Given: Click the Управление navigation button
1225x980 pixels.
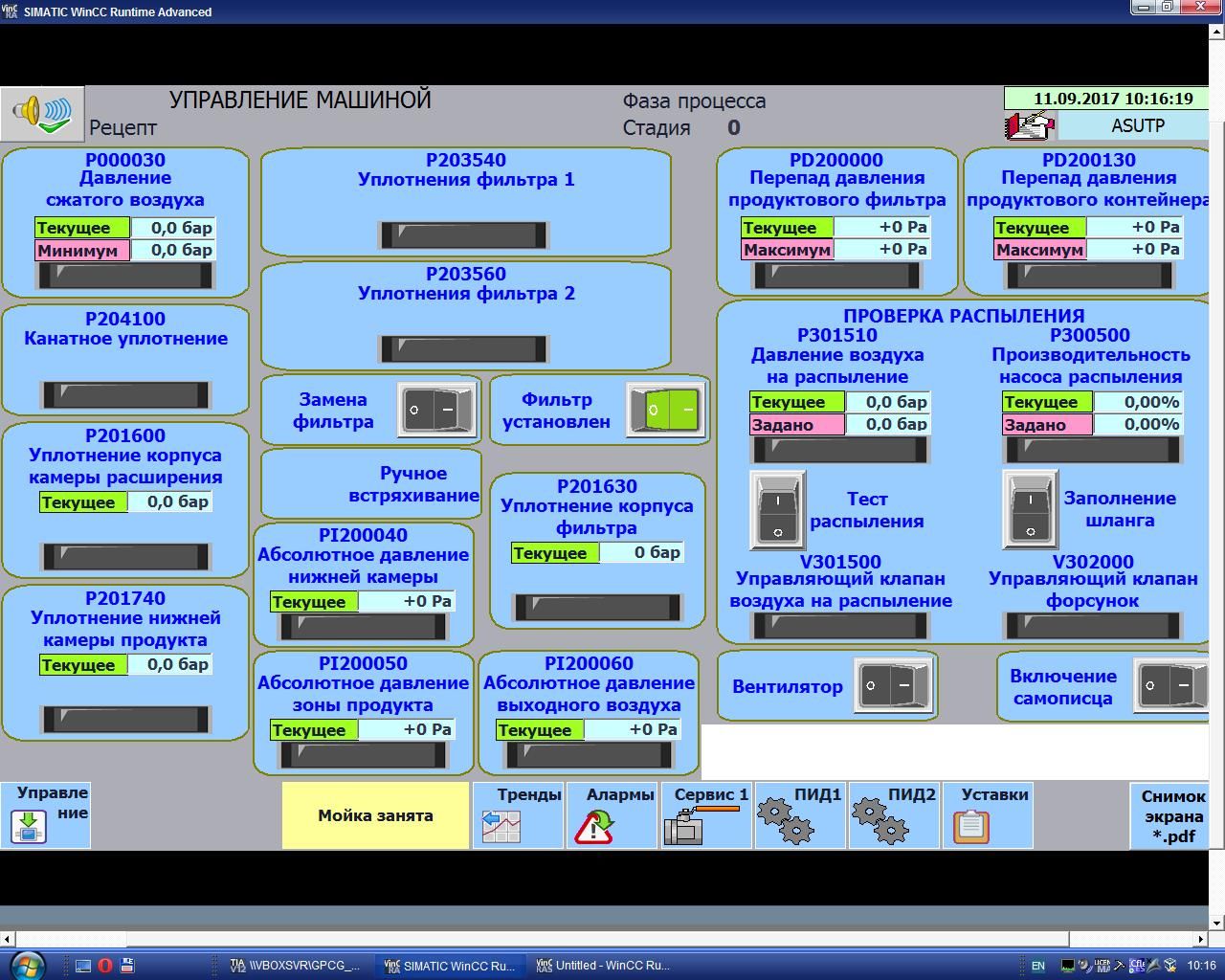Looking at the screenshot, I should [46, 815].
